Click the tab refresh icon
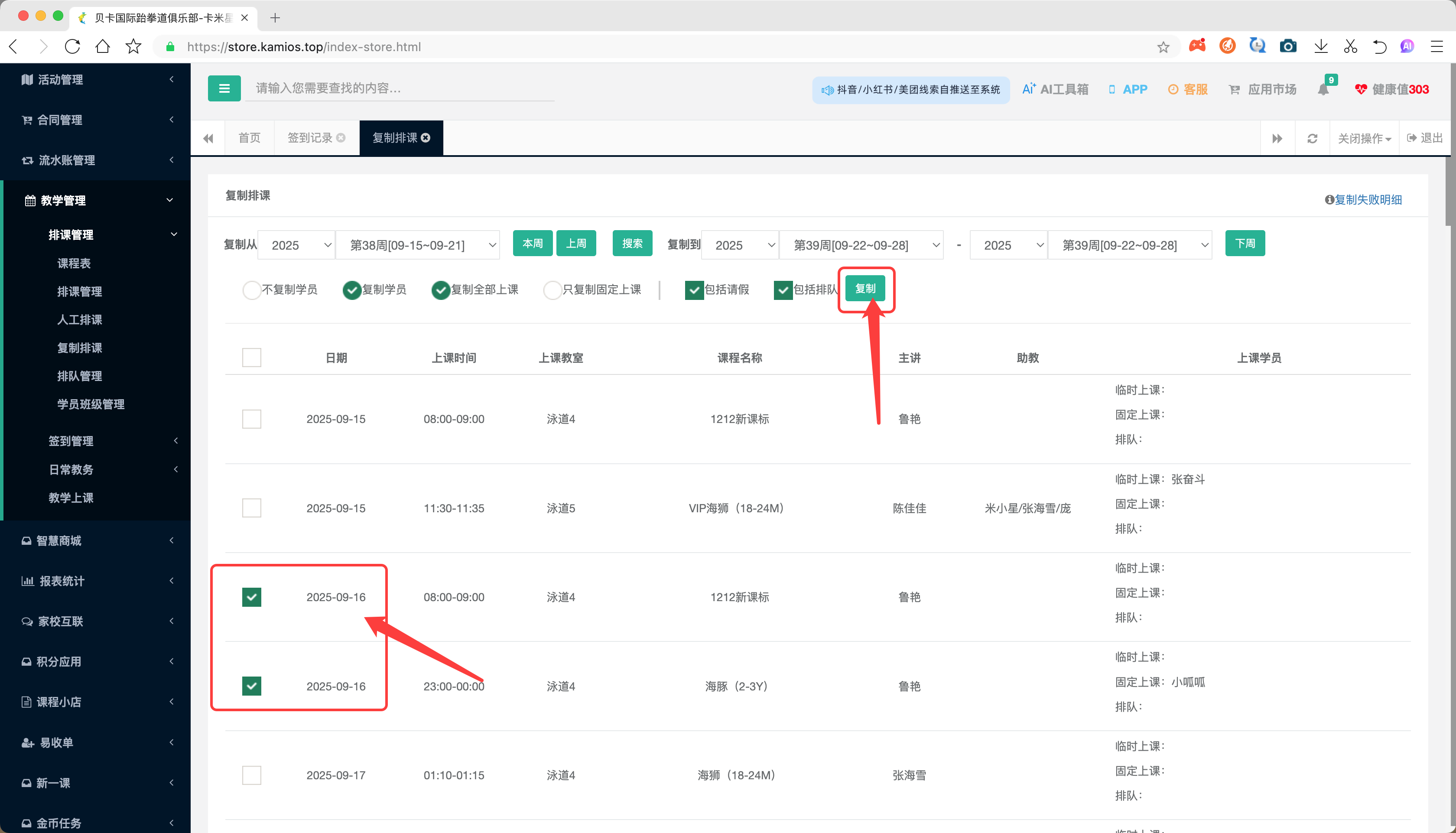 [x=1312, y=138]
